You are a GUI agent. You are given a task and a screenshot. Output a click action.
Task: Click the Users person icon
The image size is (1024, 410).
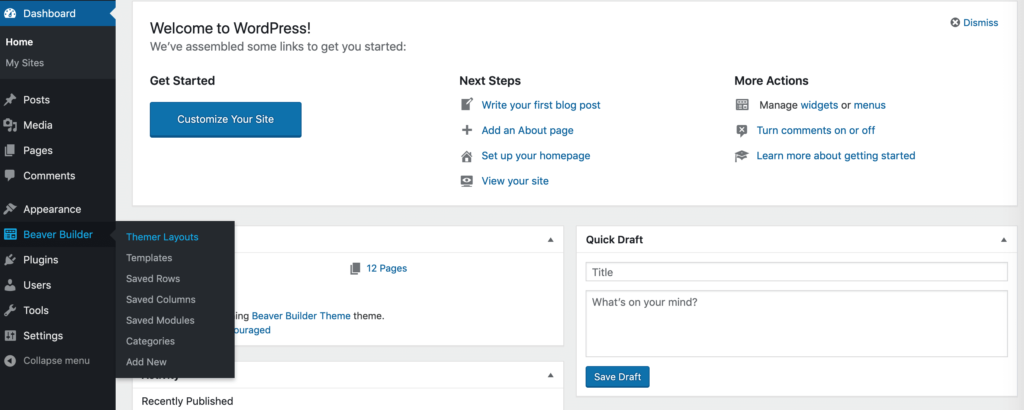point(10,285)
